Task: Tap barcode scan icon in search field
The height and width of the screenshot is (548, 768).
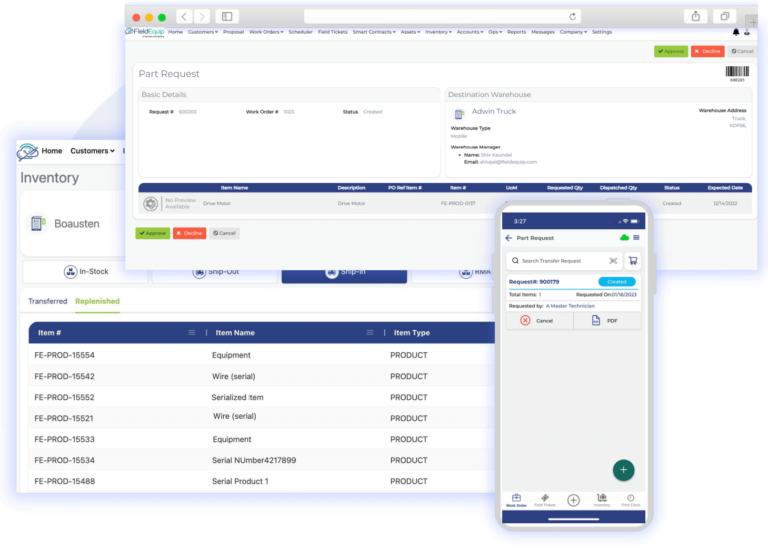Action: [613, 261]
